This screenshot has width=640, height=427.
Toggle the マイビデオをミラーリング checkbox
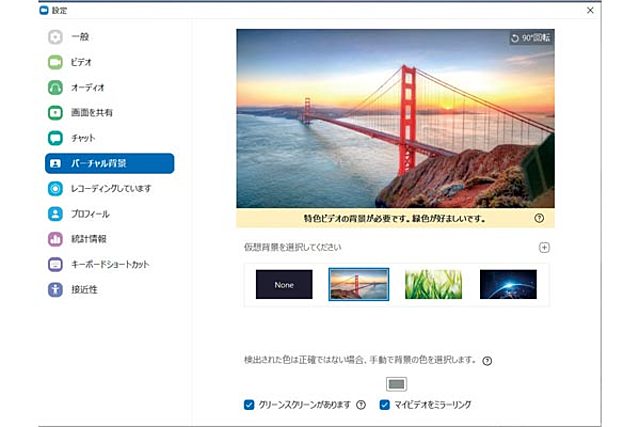click(385, 405)
